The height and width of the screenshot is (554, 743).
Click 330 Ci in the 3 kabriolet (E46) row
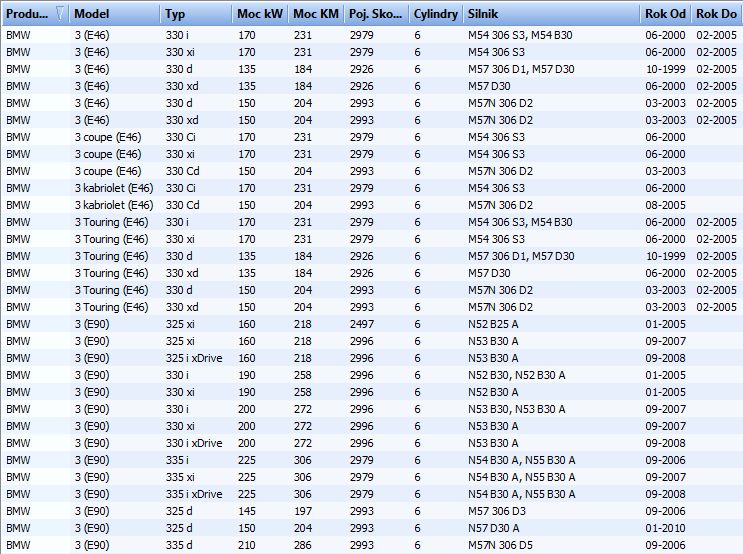181,188
